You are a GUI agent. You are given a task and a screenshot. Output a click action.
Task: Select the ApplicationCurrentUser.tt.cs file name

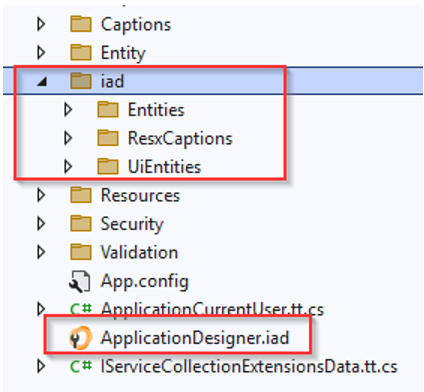tap(212, 310)
